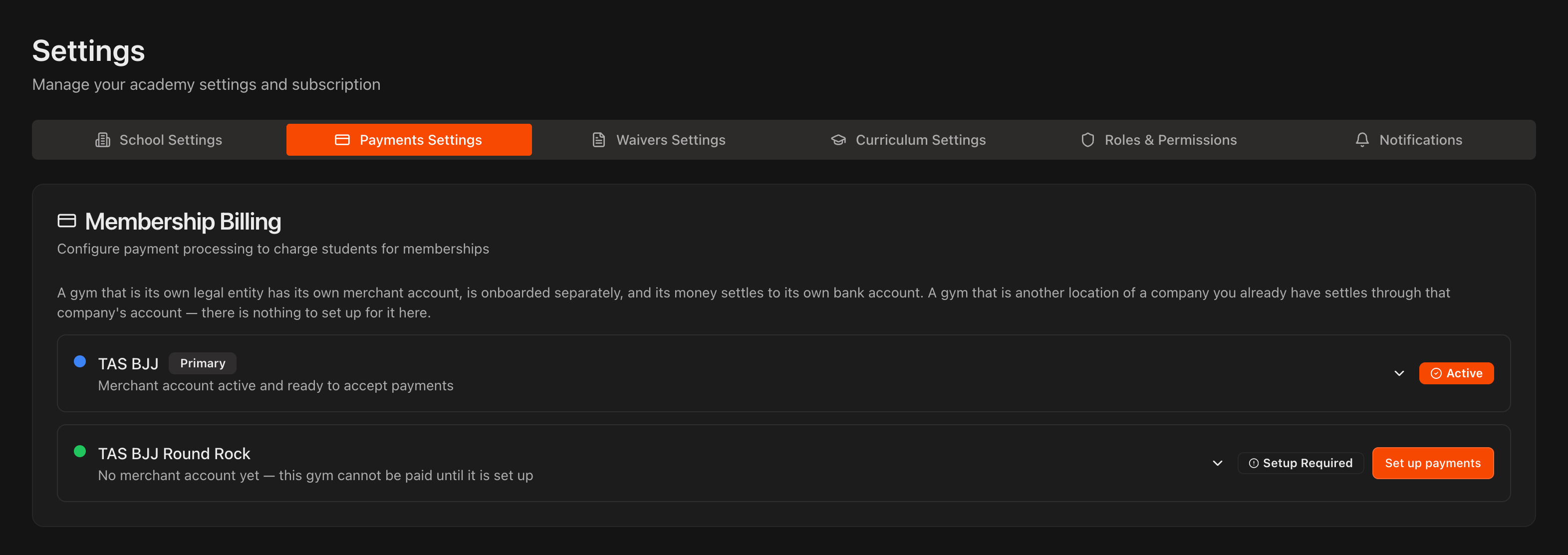Click the checkmark icon in Active badge
Image resolution: width=1568 pixels, height=555 pixels.
pyautogui.click(x=1436, y=374)
